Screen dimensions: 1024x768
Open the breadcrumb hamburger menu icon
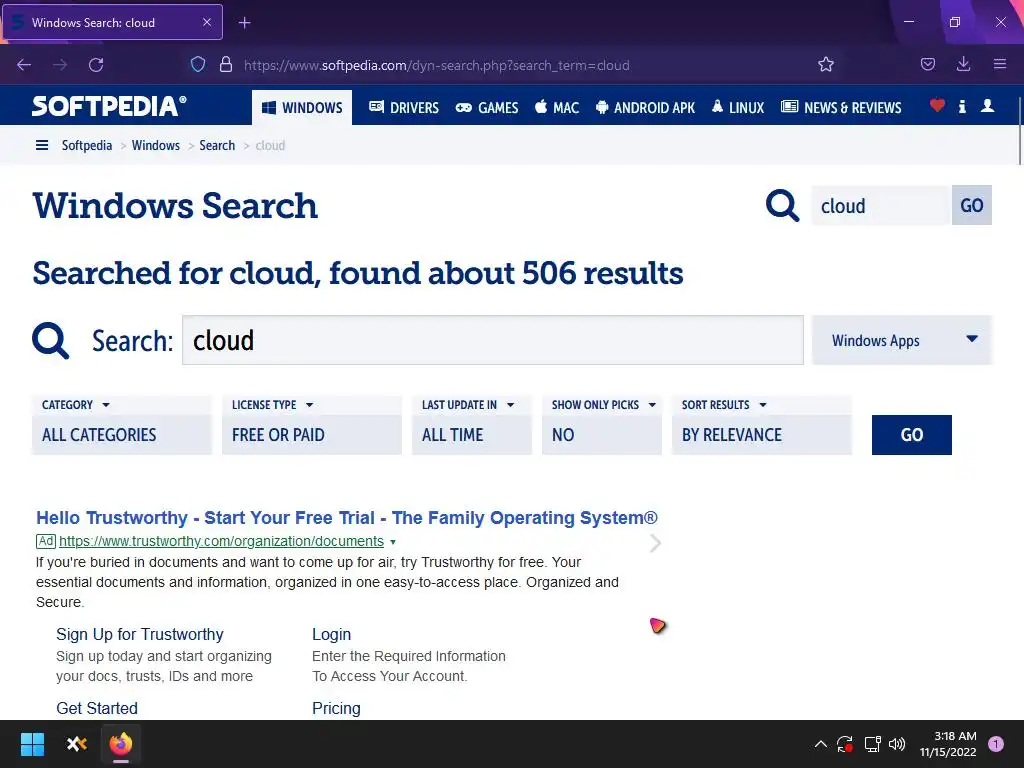[42, 145]
